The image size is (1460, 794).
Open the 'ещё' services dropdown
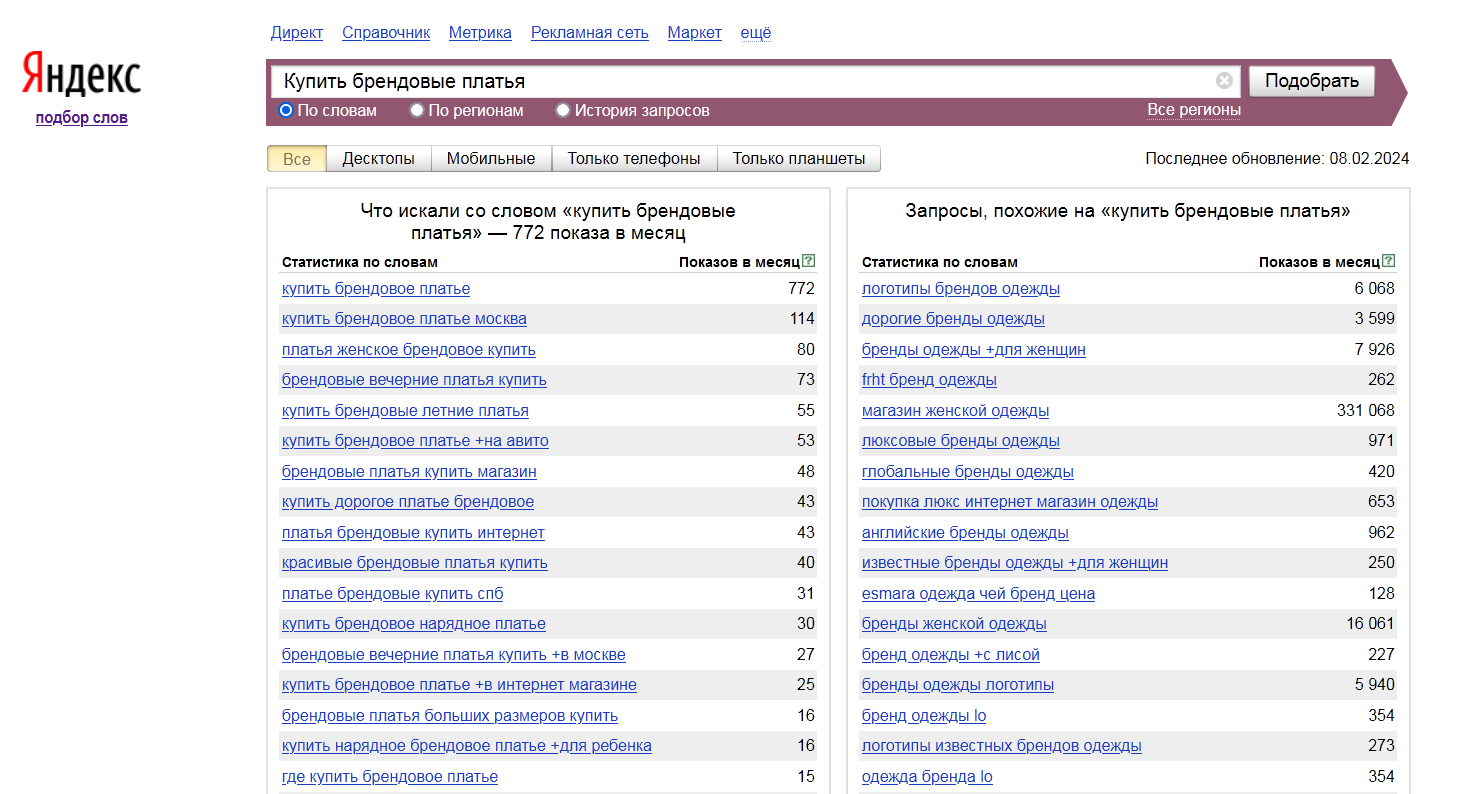click(756, 33)
